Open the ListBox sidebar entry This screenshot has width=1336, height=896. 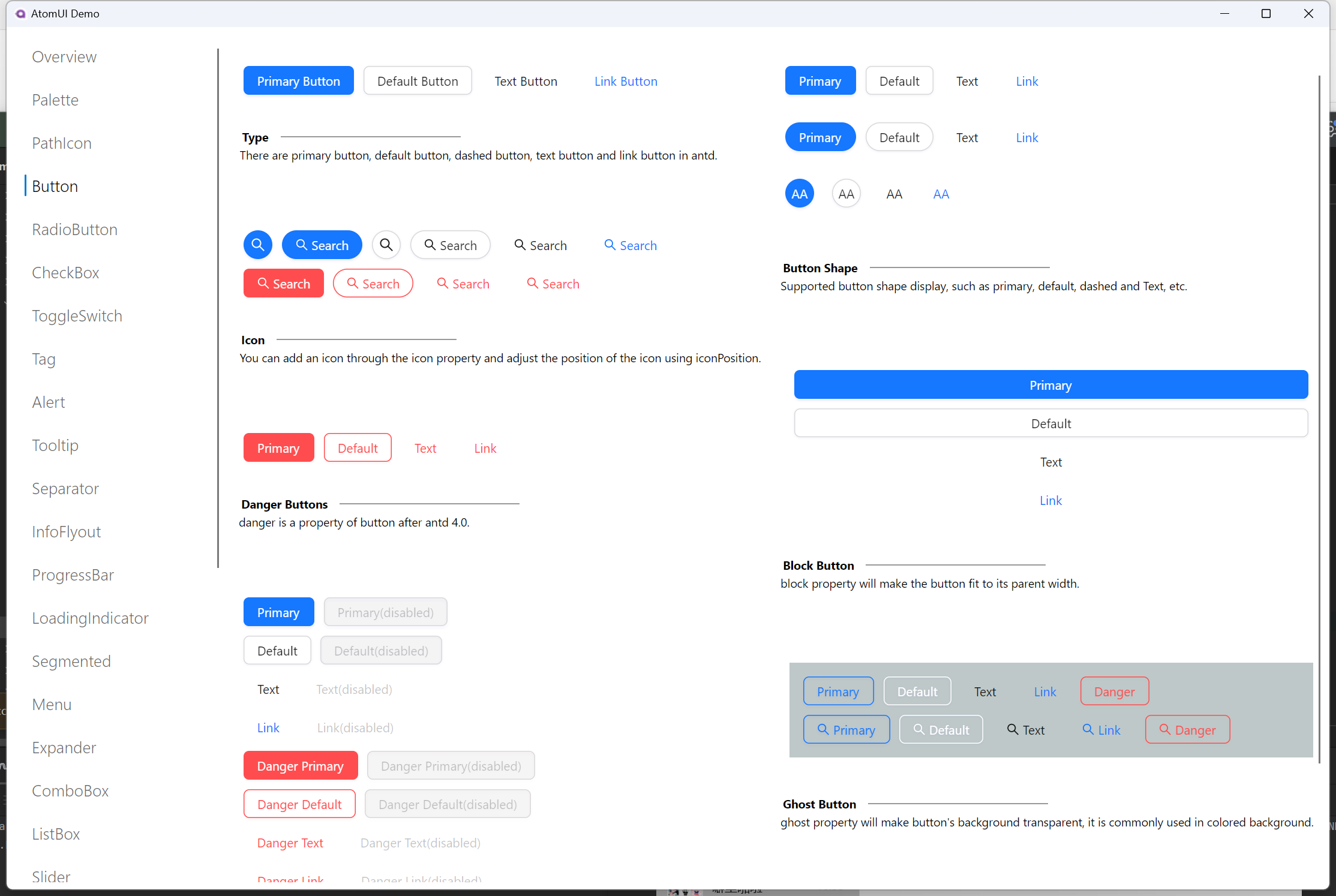[56, 834]
